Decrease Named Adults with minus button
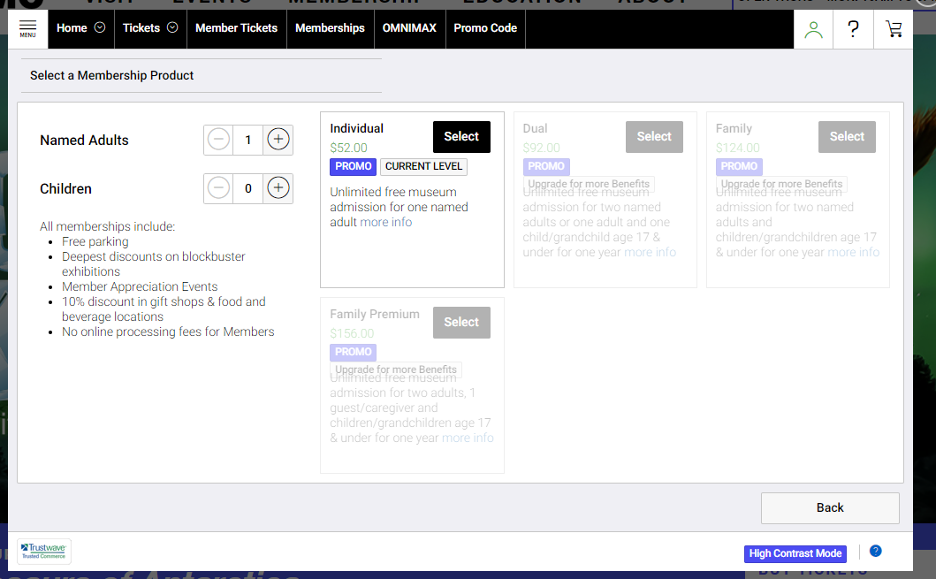 click(x=218, y=140)
